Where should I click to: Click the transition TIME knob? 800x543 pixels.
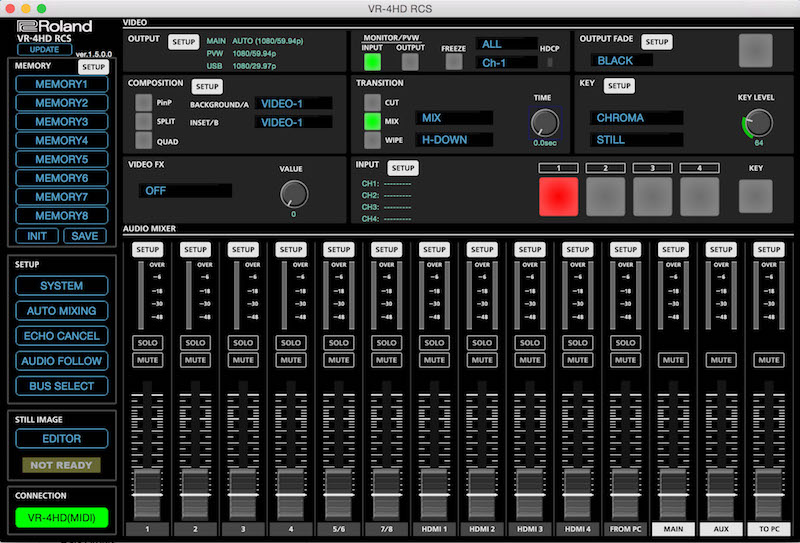click(545, 122)
